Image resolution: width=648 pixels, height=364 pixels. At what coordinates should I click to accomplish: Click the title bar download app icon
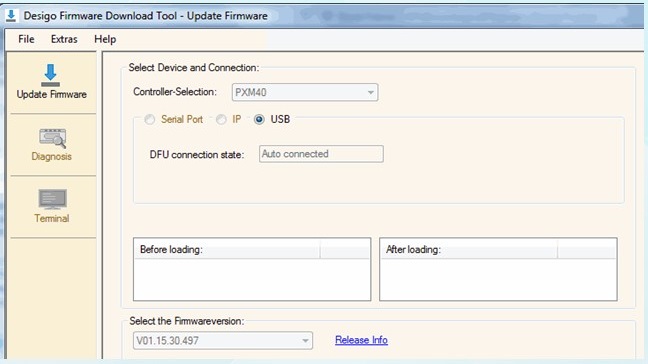(x=11, y=16)
